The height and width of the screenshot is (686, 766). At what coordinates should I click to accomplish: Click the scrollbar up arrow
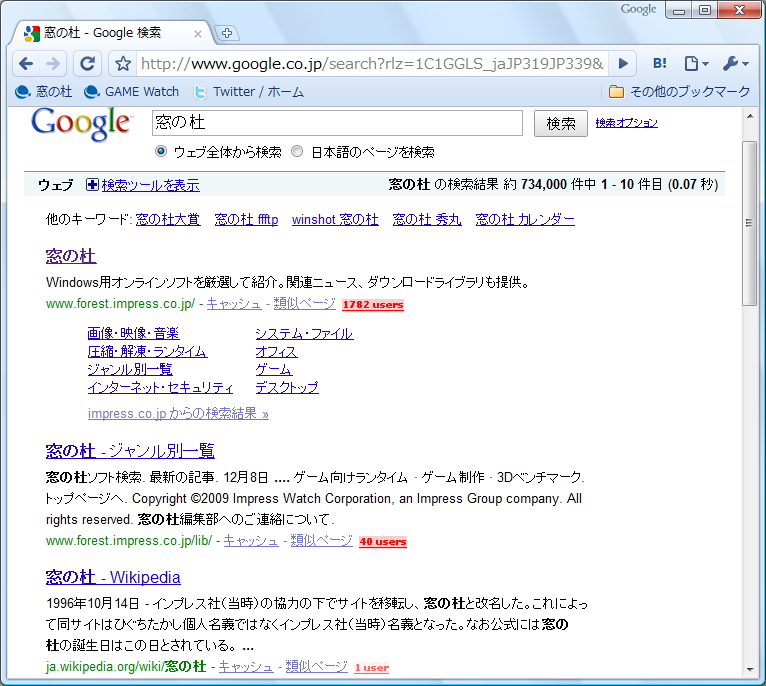(x=750, y=116)
